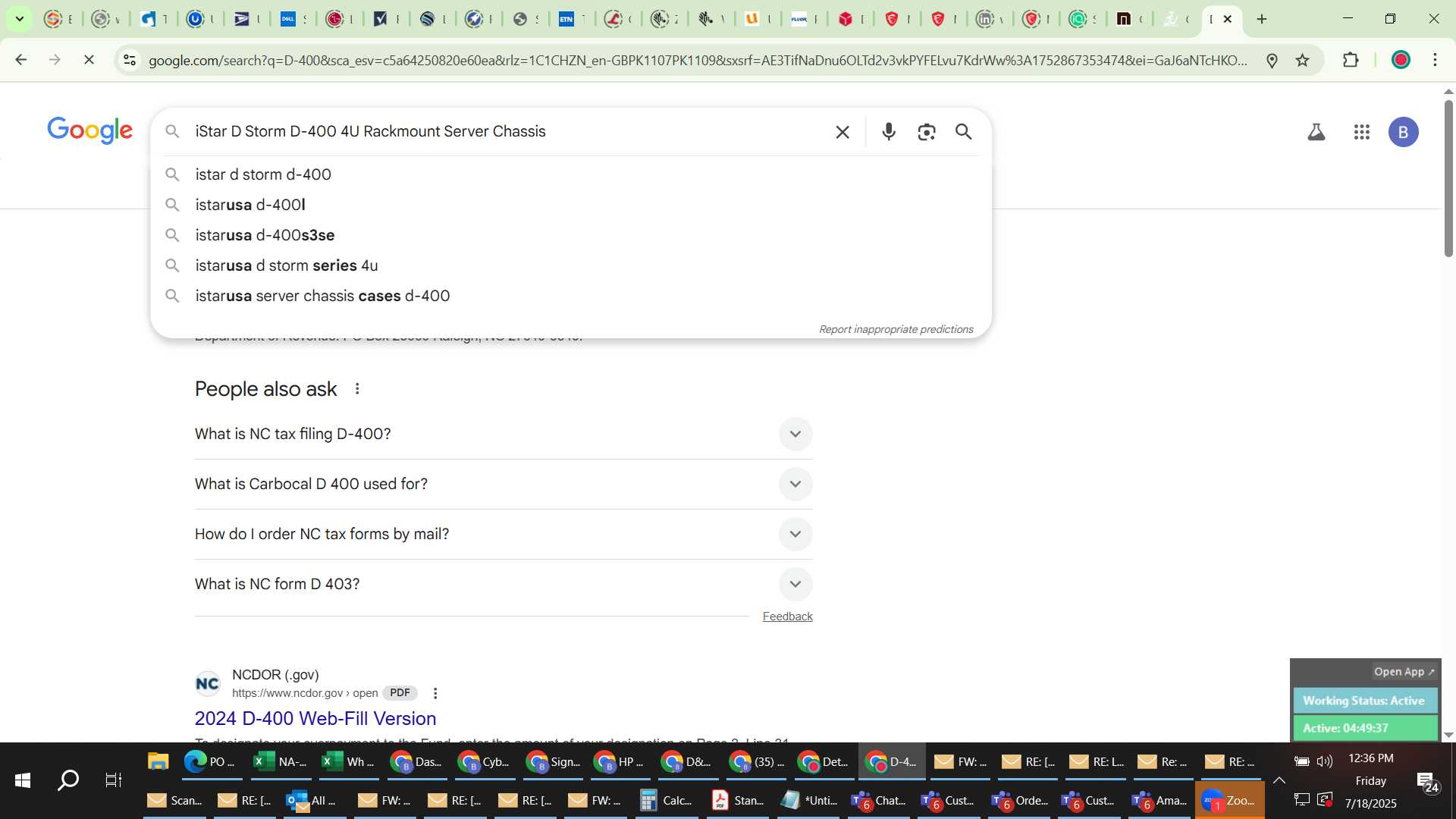Submit the search with the magnifier button
1456x819 pixels.
pyautogui.click(x=964, y=132)
